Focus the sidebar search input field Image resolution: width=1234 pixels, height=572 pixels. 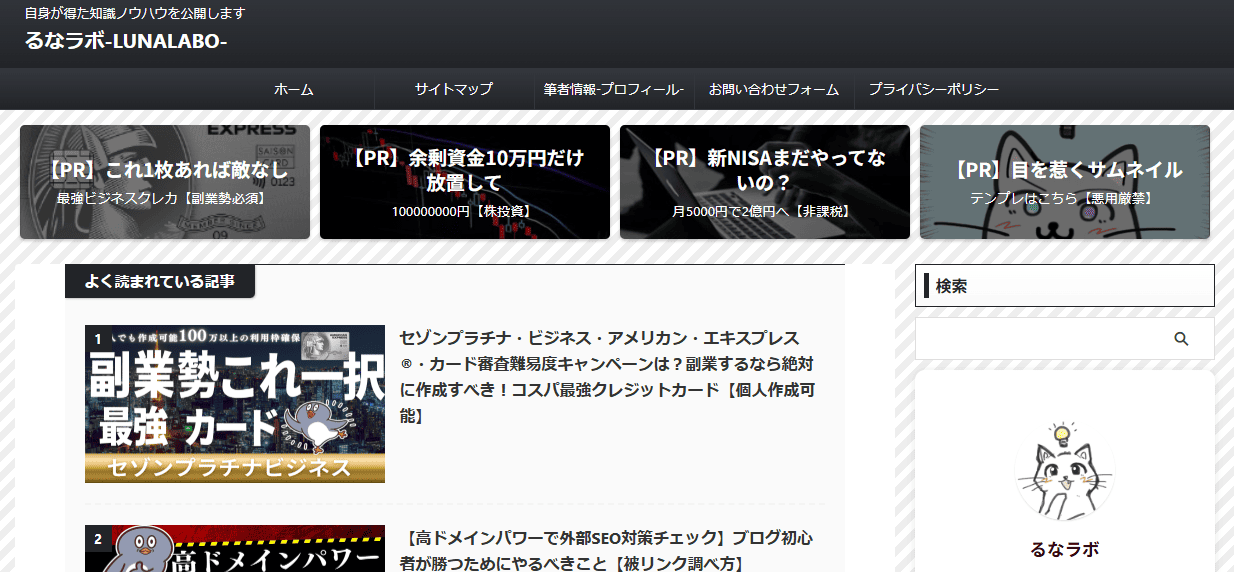1040,339
